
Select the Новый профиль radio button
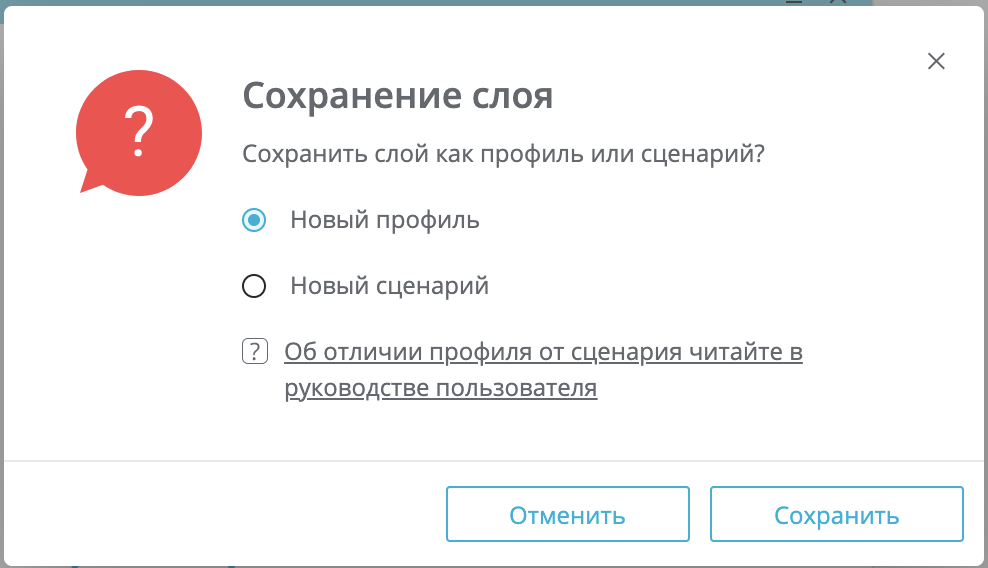(x=254, y=220)
